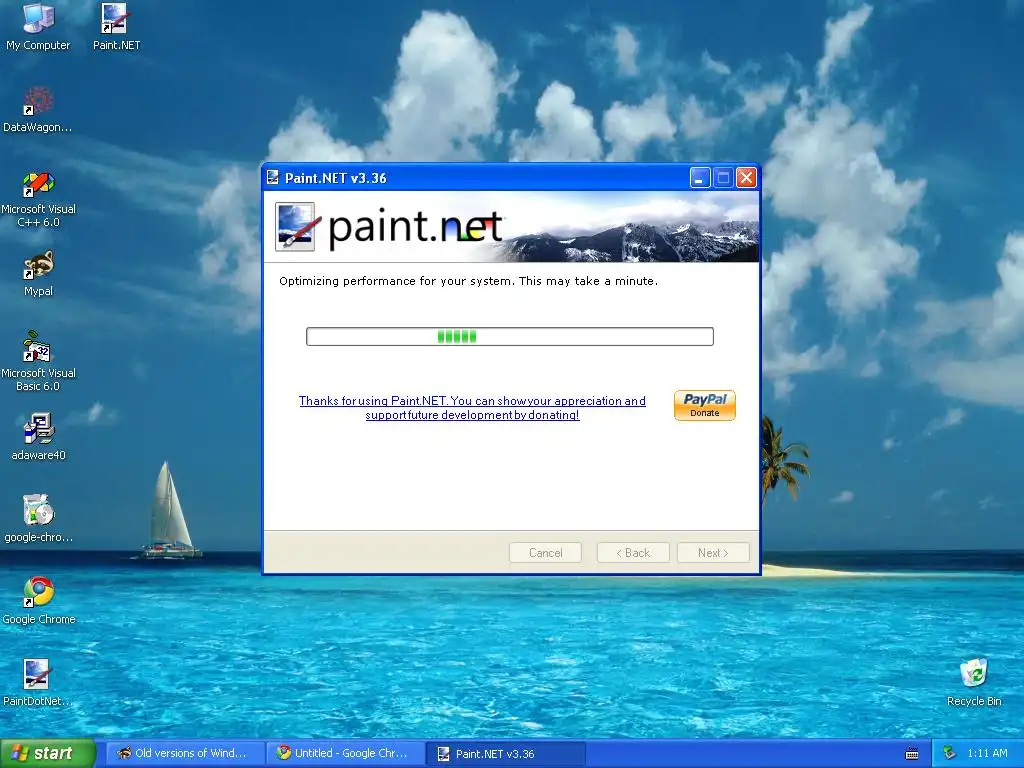Viewport: 1024px width, 768px height.
Task: Switch to Paint.NET v3.36 taskbar item
Action: 506,753
